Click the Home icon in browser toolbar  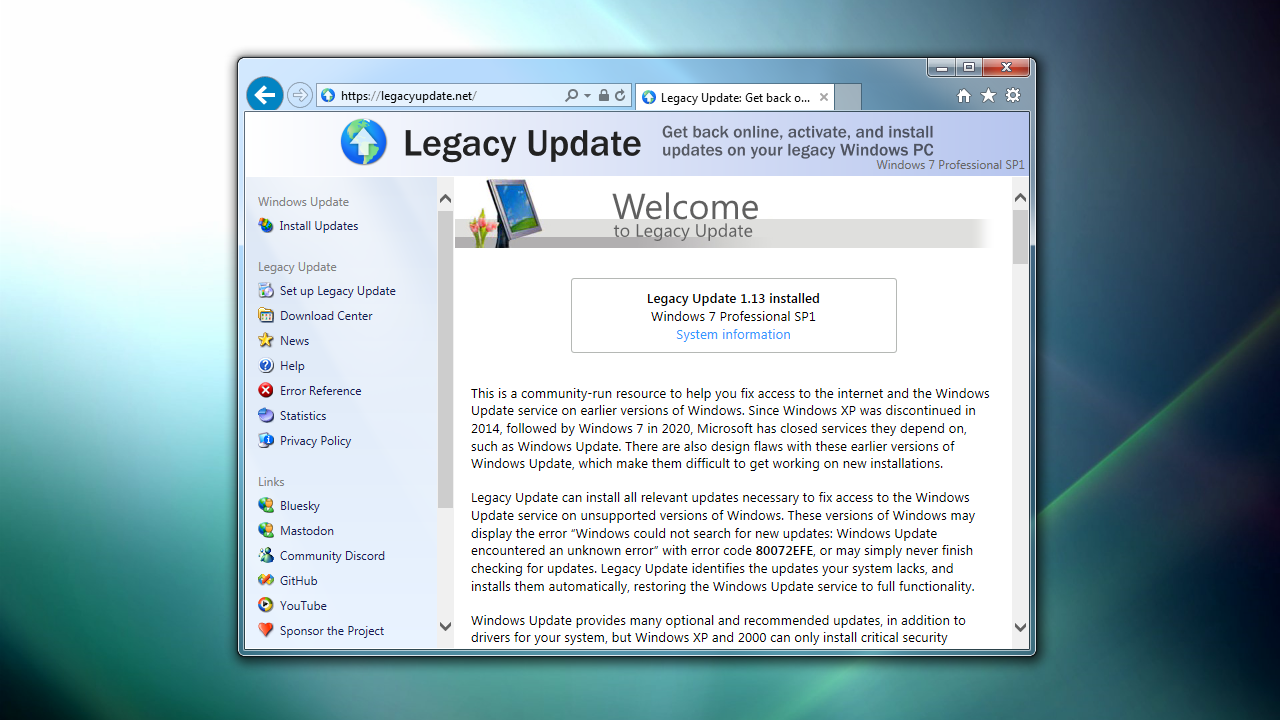(x=963, y=96)
